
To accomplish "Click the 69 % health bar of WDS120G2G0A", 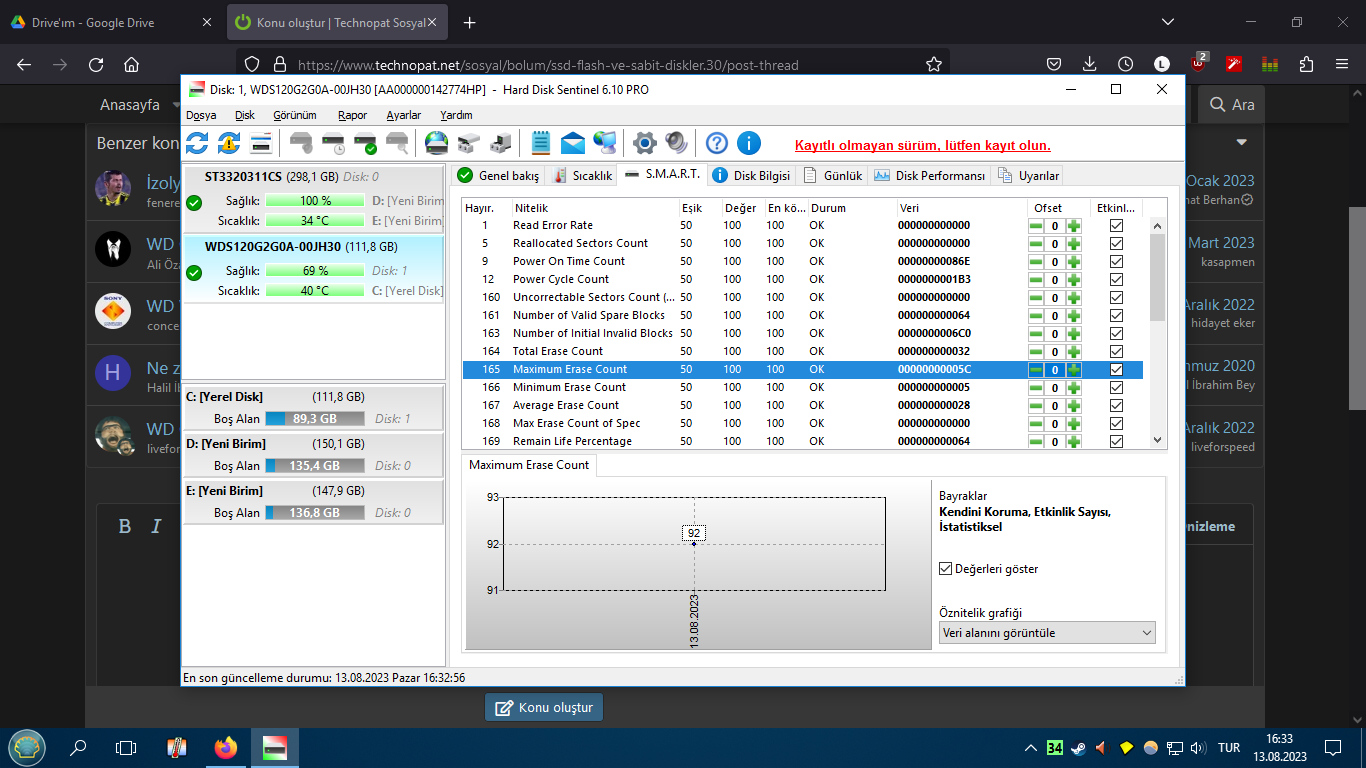I will coord(315,271).
